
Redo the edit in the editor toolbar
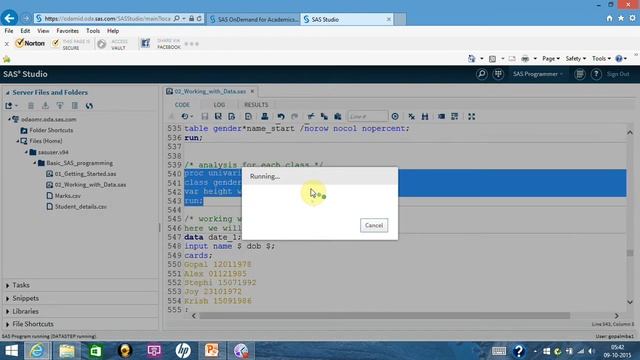294,117
